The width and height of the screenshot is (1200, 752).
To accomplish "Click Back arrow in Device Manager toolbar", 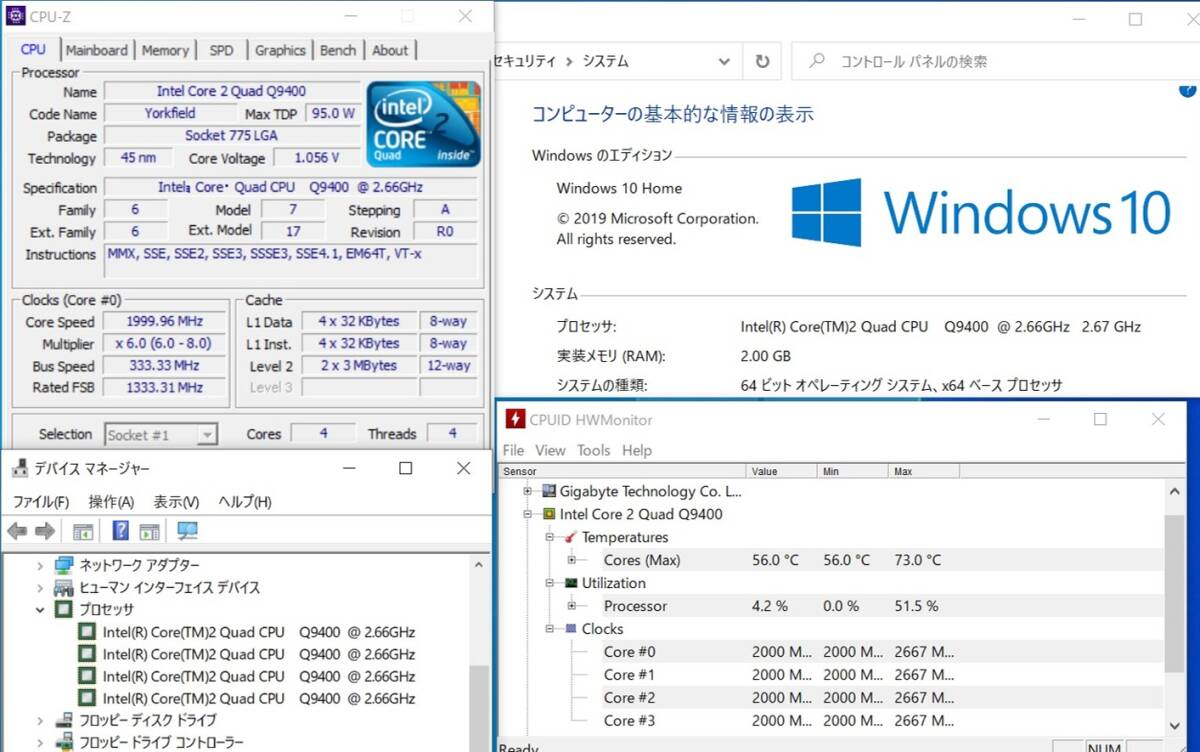I will tap(17, 531).
